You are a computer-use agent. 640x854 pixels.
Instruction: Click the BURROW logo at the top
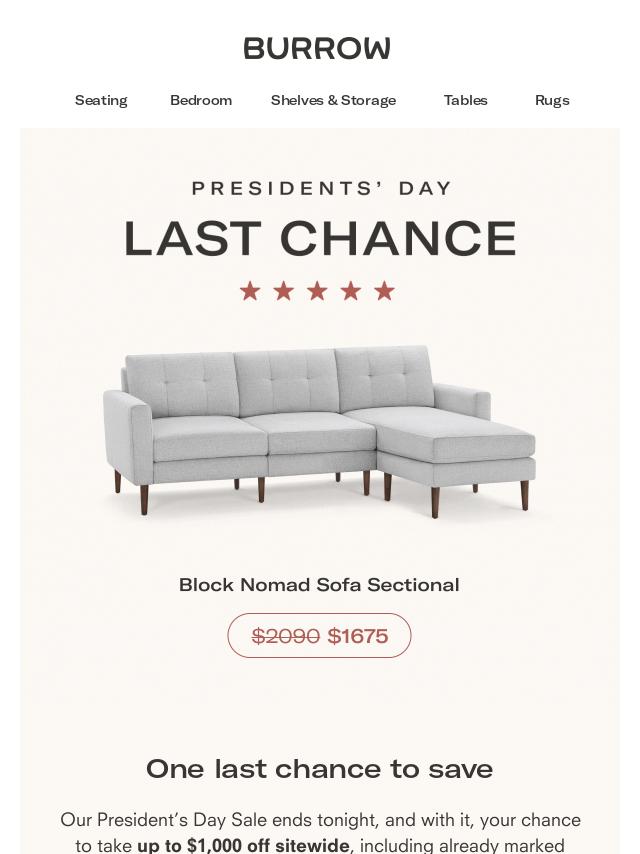pos(317,48)
